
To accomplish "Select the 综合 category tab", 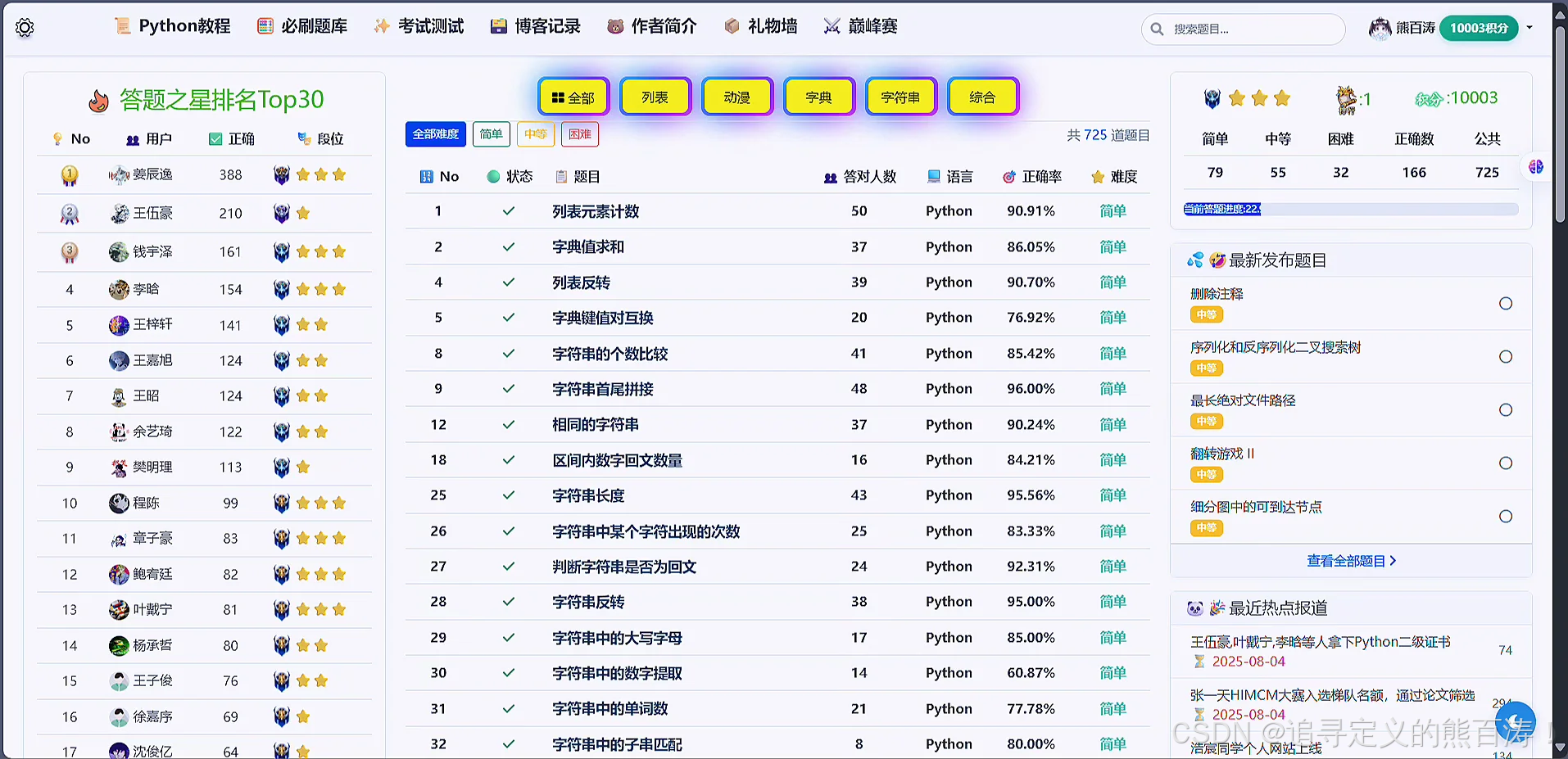I will 983,97.
